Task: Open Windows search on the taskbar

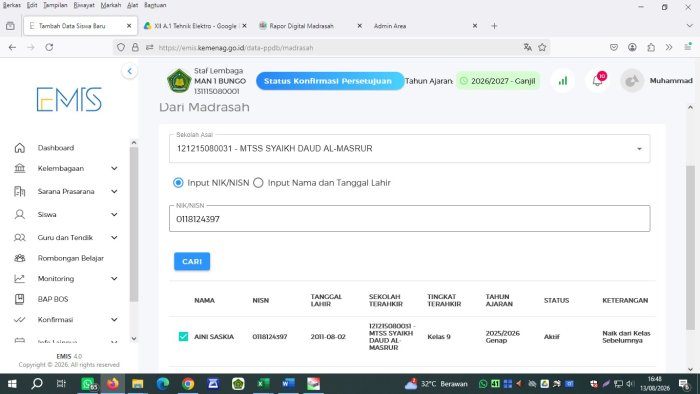Action: click(x=37, y=384)
